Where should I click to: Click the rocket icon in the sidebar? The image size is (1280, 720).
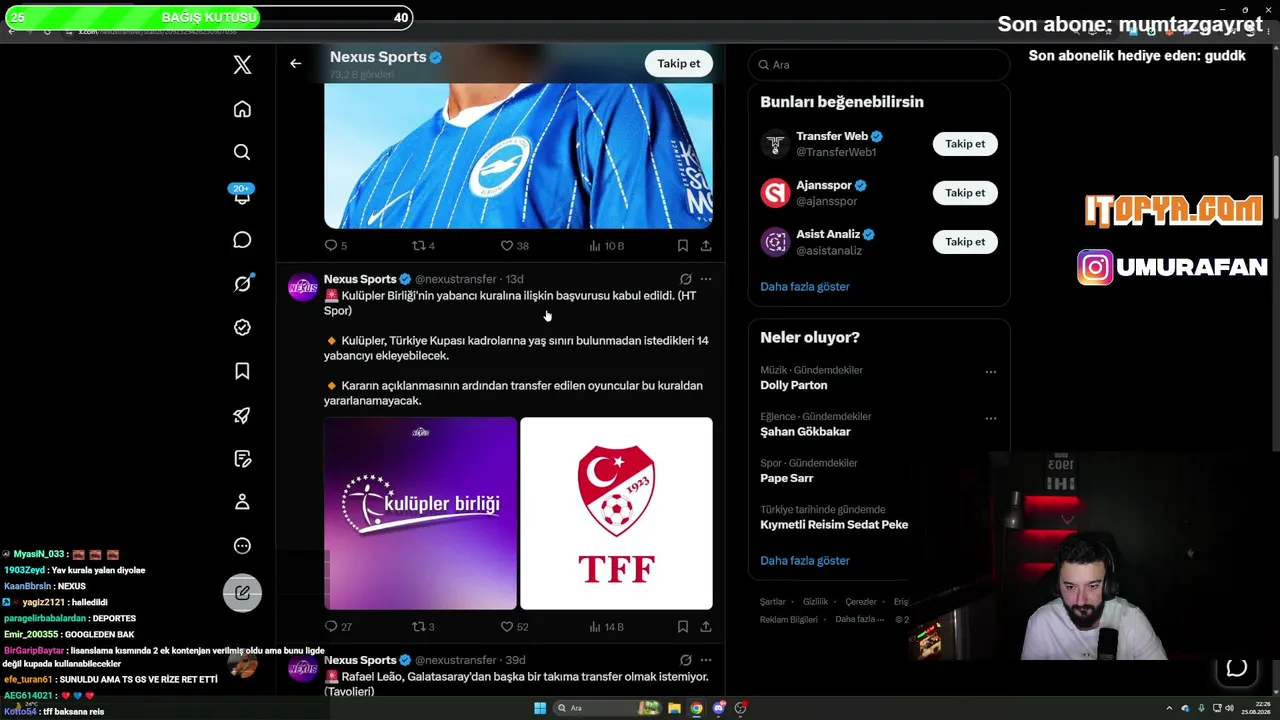tap(242, 415)
